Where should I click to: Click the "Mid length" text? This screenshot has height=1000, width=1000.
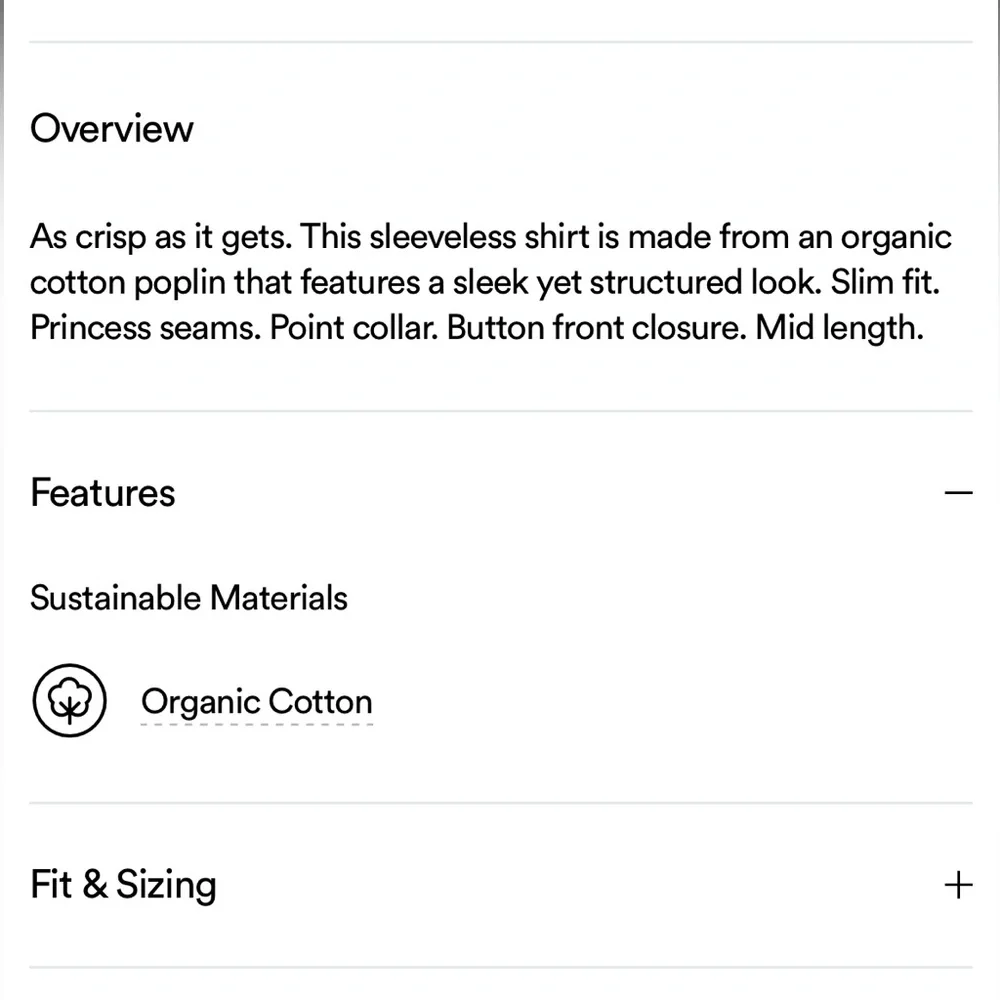coord(839,329)
